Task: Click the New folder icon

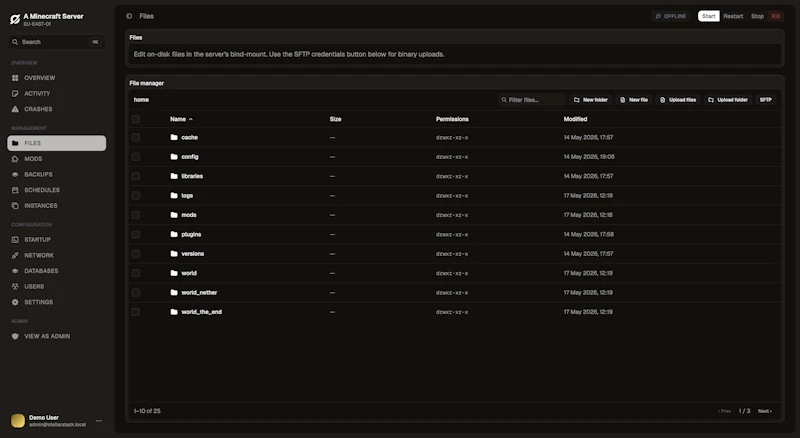Action: [577, 100]
